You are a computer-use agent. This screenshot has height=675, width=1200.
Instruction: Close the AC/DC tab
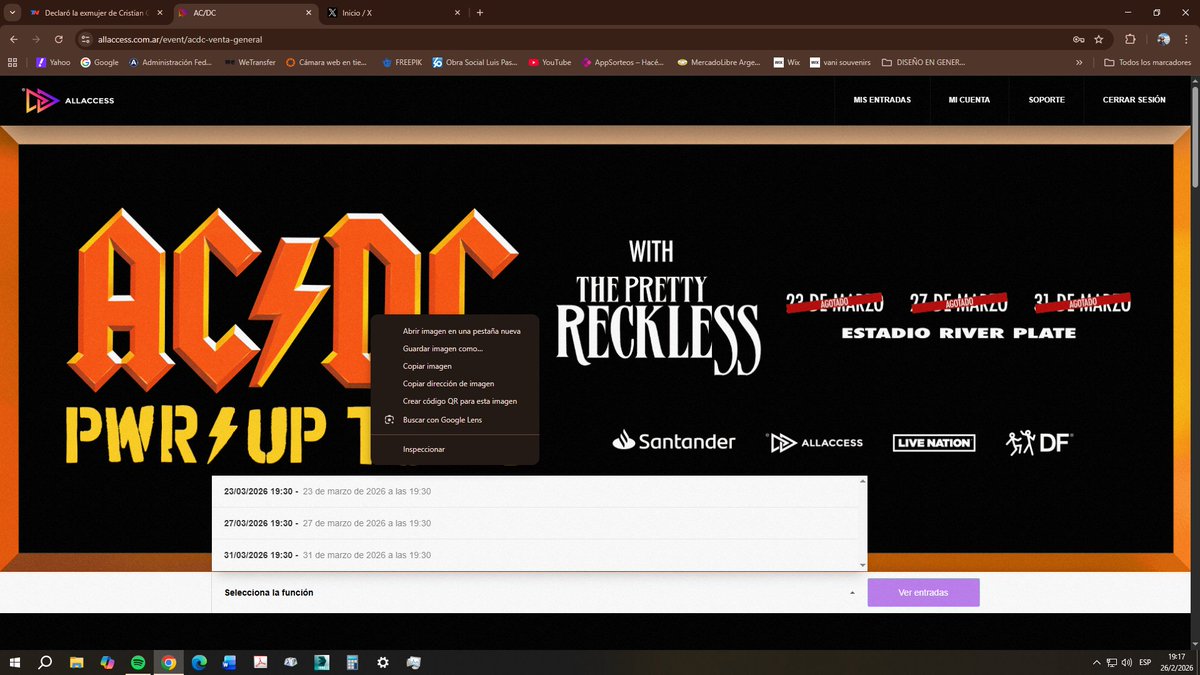point(309,13)
